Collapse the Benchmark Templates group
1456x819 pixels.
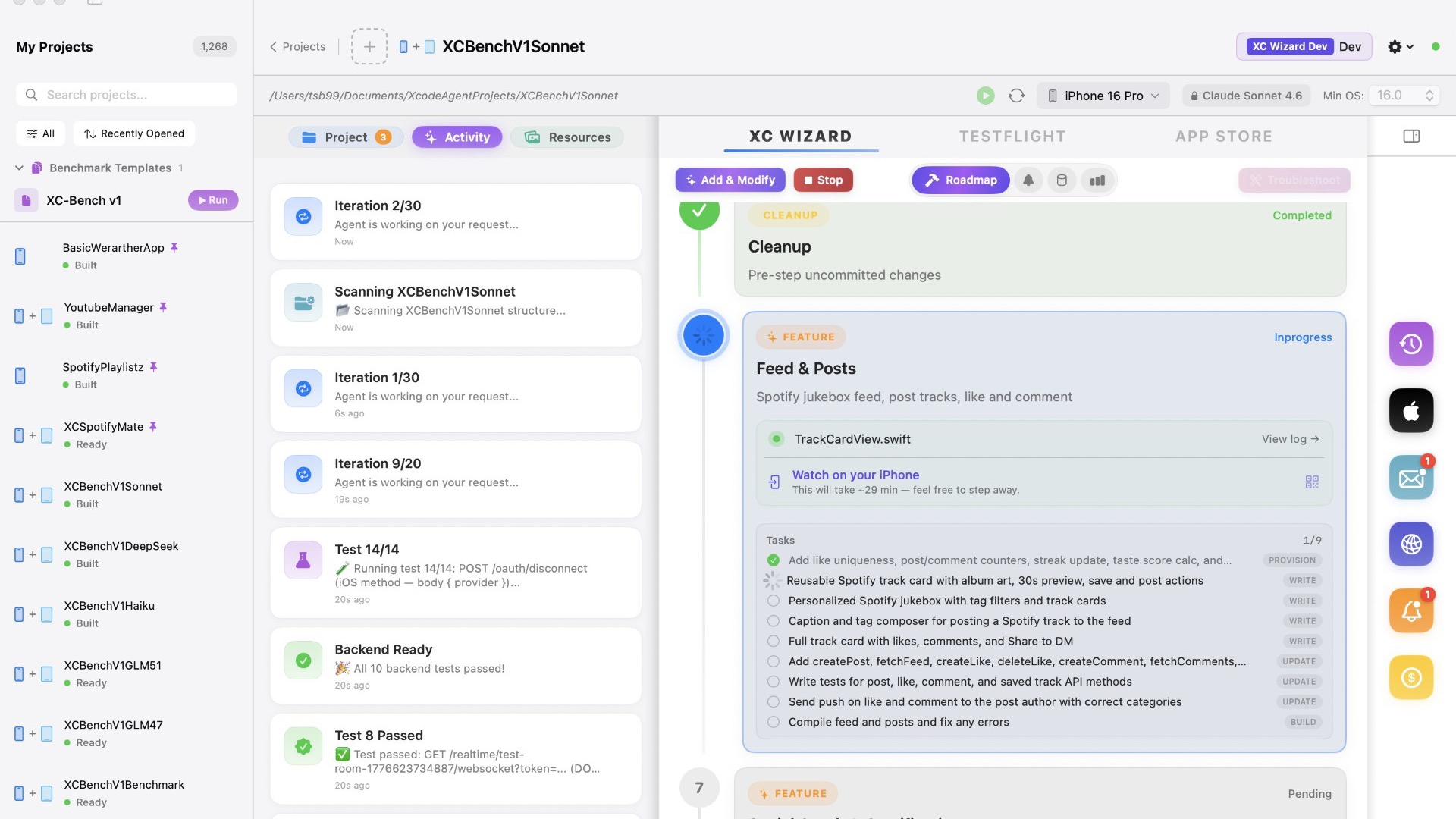[x=19, y=168]
